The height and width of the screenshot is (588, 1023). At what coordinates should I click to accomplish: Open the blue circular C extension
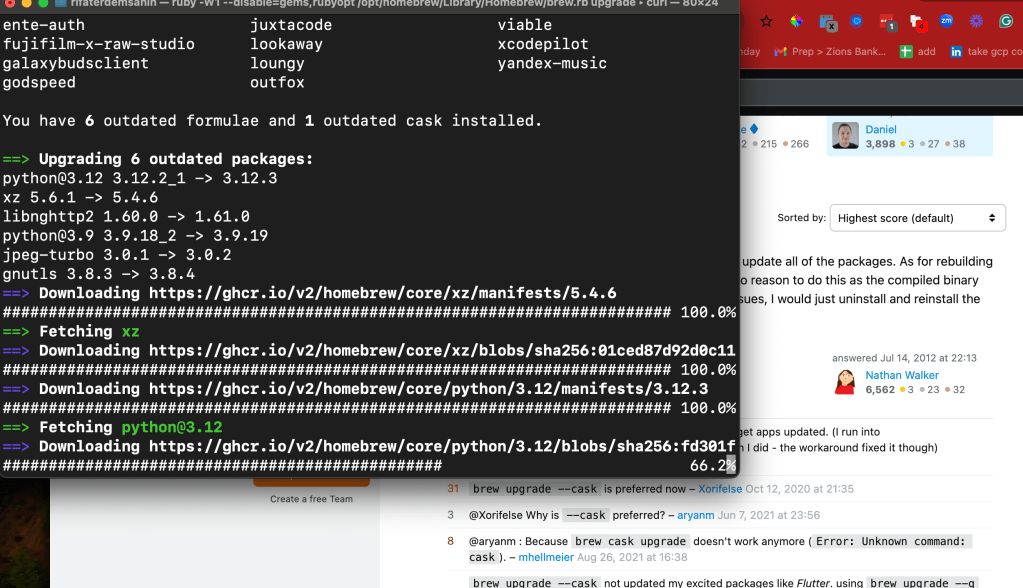pos(857,22)
